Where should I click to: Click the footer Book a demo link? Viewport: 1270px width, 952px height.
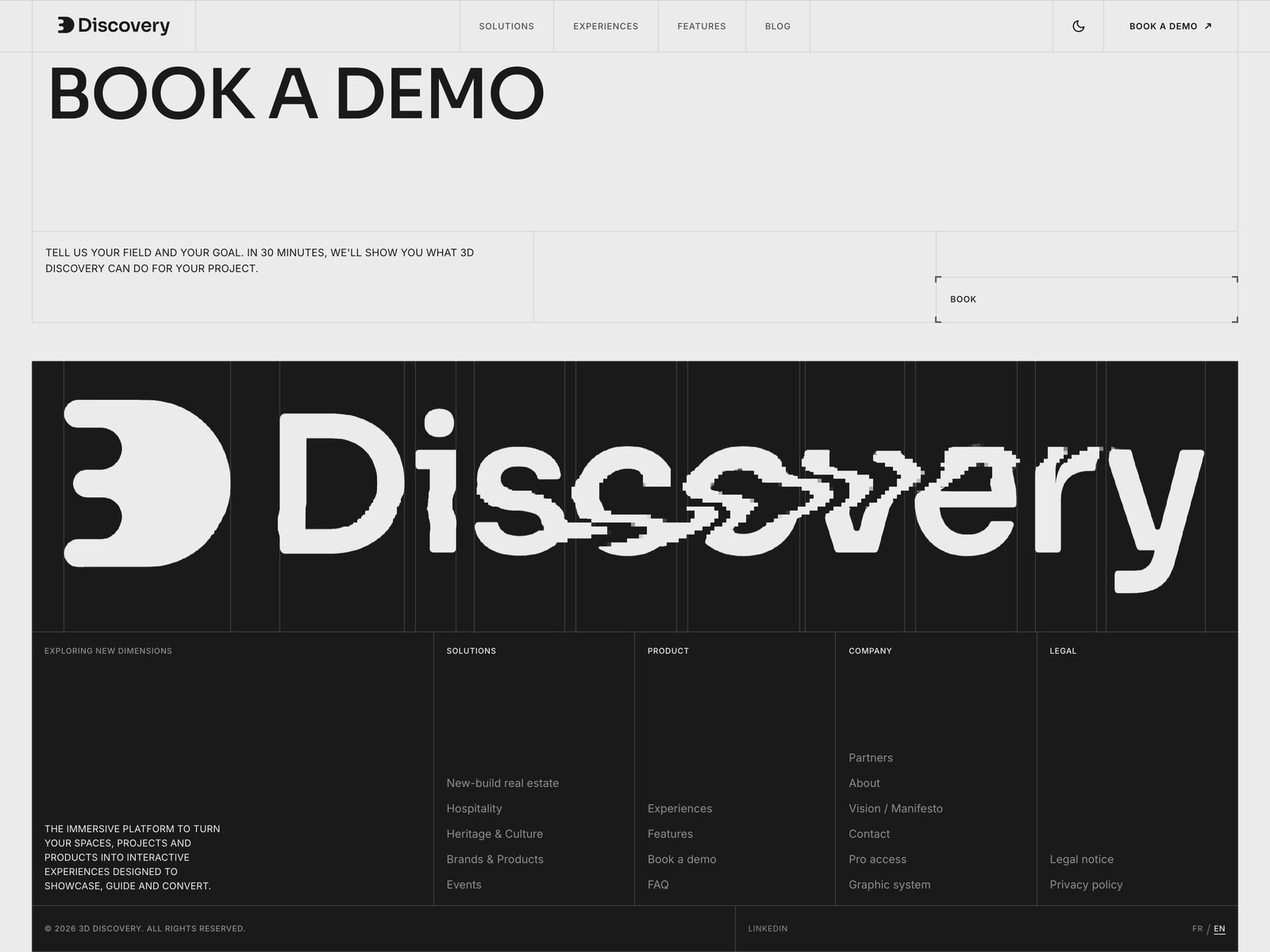point(682,859)
